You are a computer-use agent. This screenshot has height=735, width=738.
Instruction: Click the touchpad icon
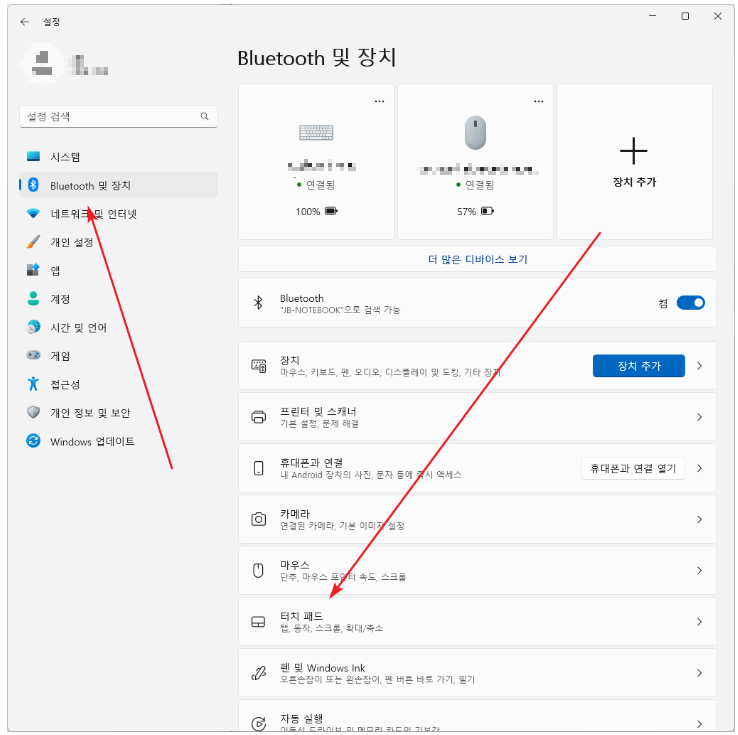point(258,622)
